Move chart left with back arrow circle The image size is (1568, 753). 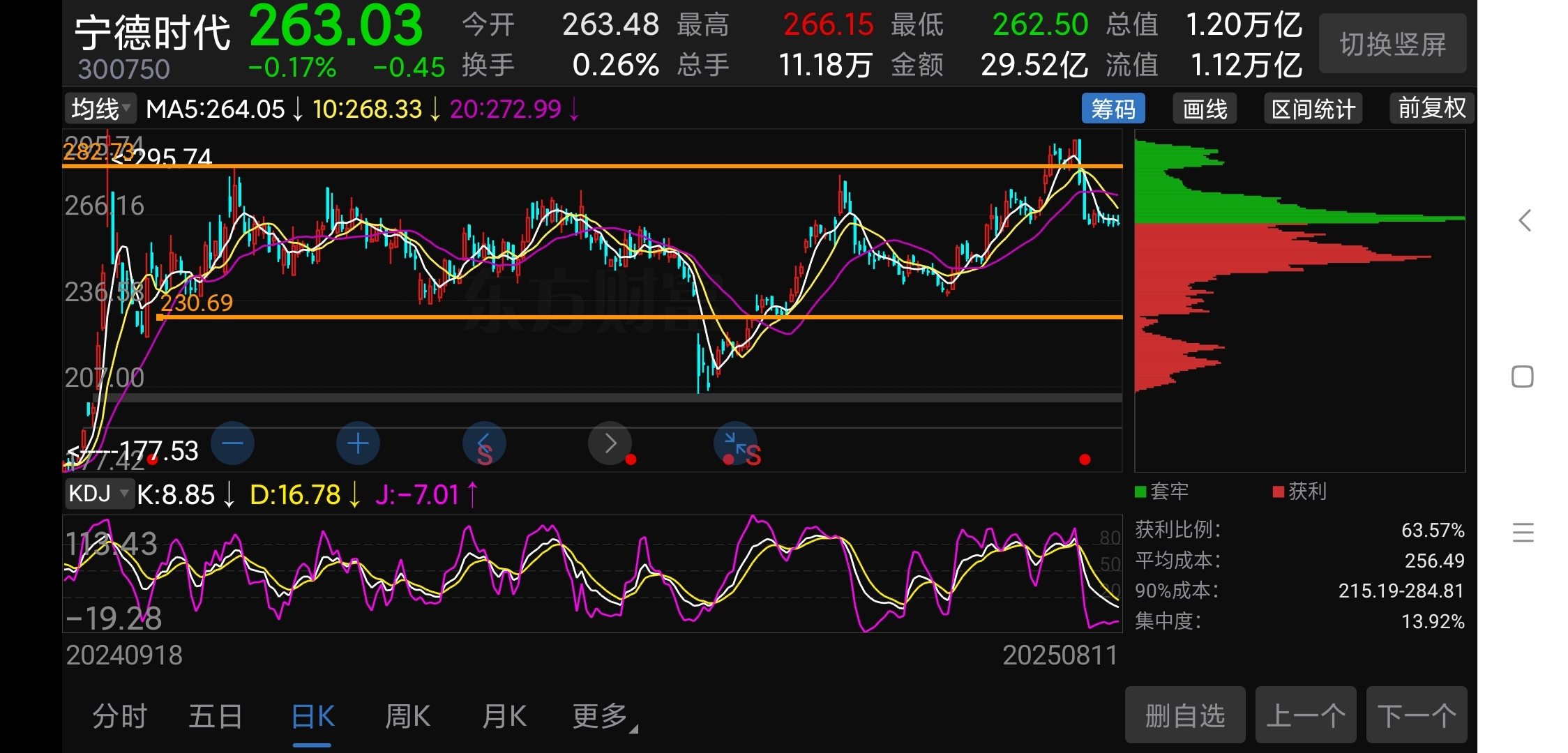(x=484, y=443)
